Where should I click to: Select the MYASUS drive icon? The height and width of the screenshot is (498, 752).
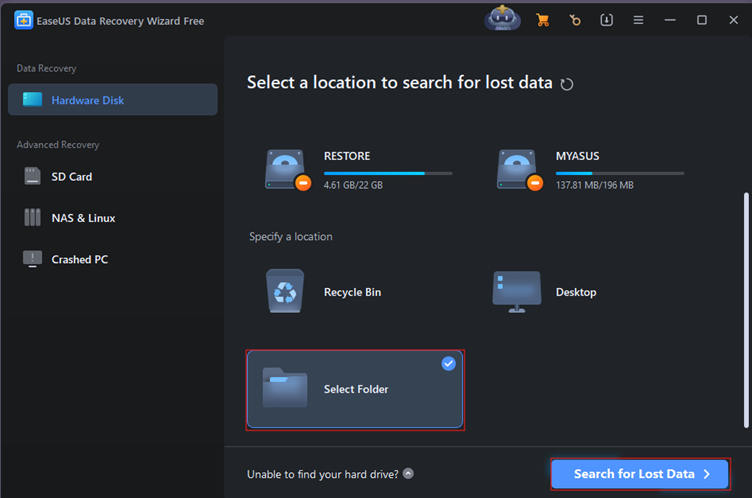tap(517, 169)
